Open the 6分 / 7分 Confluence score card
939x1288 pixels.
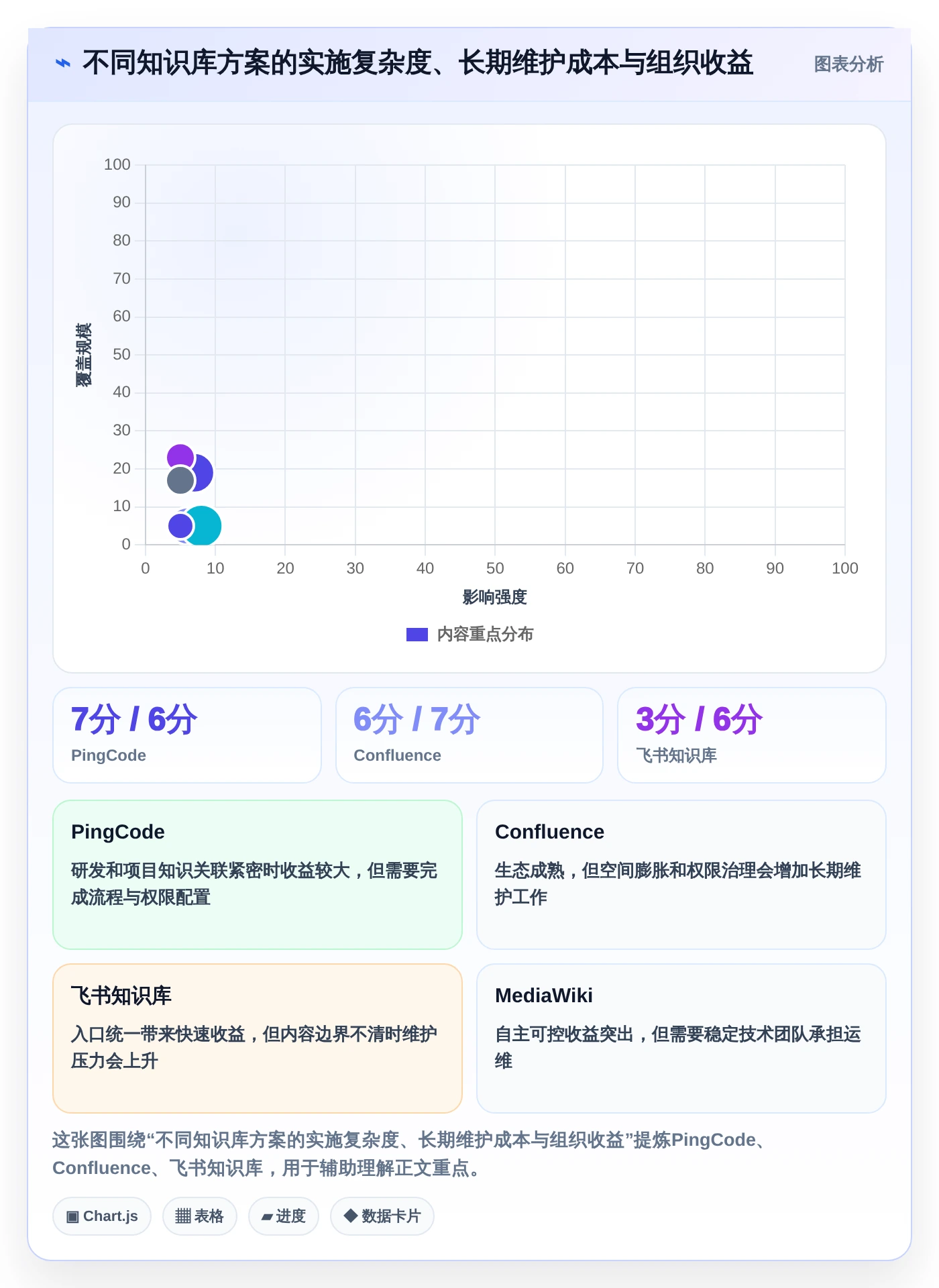coord(469,735)
